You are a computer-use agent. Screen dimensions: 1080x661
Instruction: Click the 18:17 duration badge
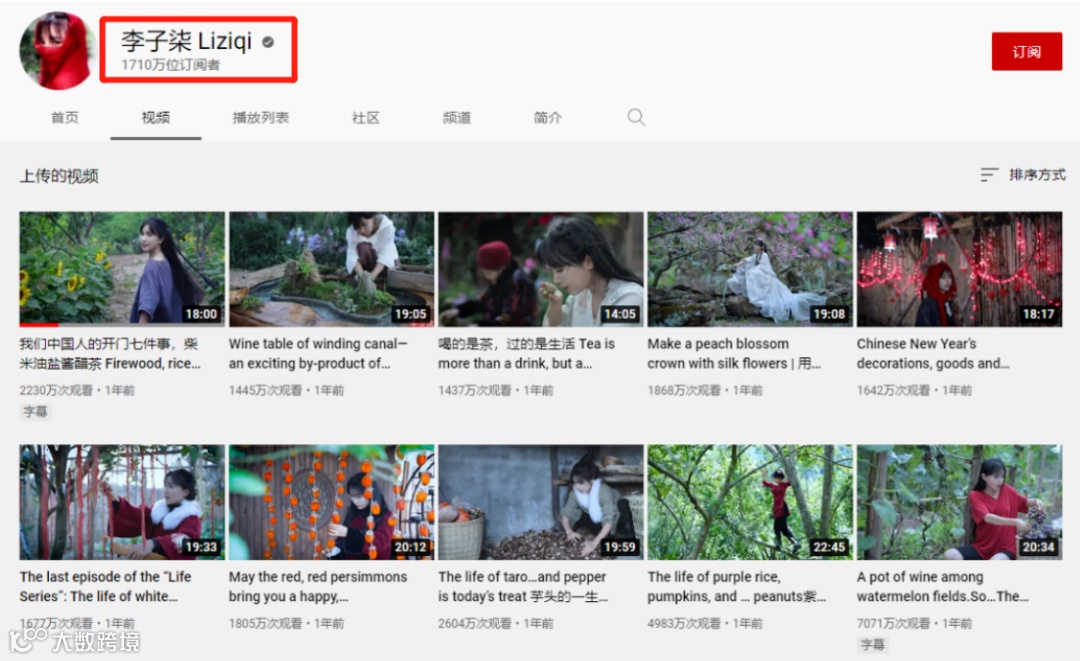pos(1039,314)
